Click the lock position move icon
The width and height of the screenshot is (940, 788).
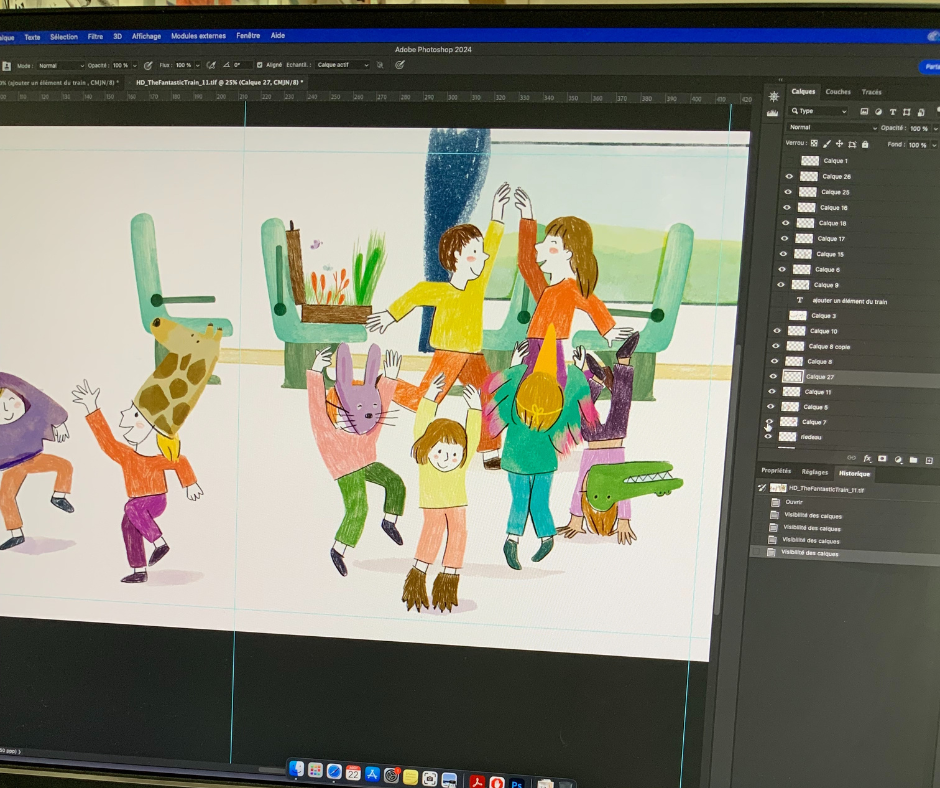point(839,144)
